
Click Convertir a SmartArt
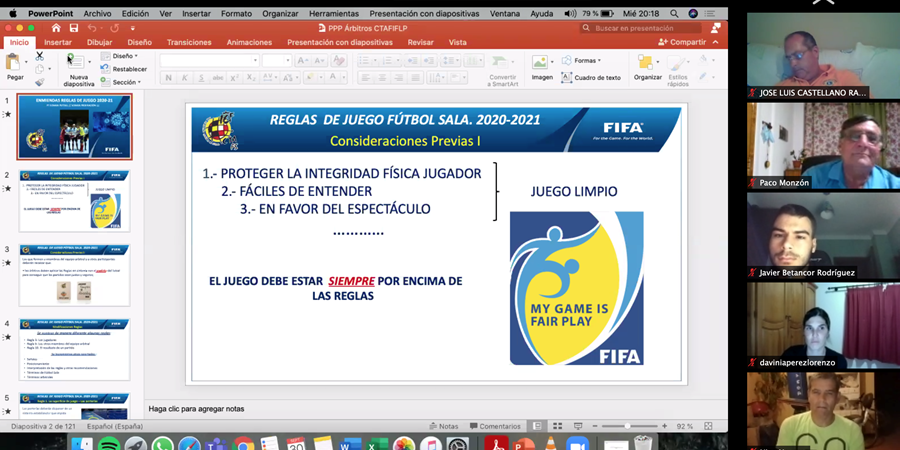coord(503,71)
